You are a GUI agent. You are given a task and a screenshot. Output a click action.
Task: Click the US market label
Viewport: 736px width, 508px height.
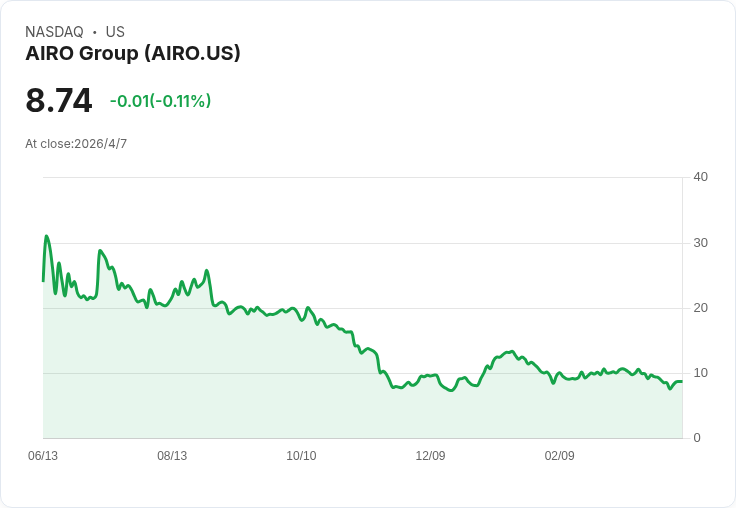pos(115,32)
